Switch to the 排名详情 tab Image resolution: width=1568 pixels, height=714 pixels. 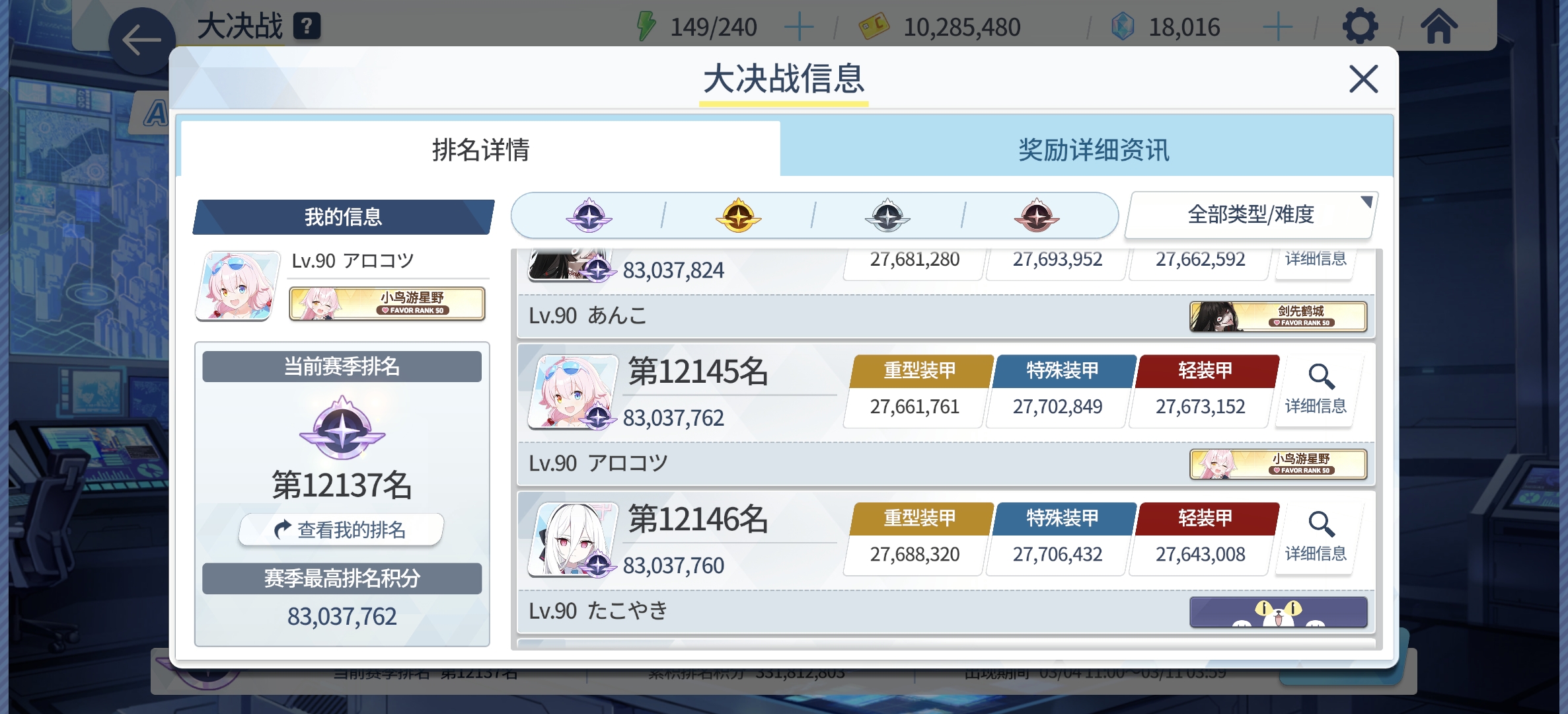coord(480,149)
